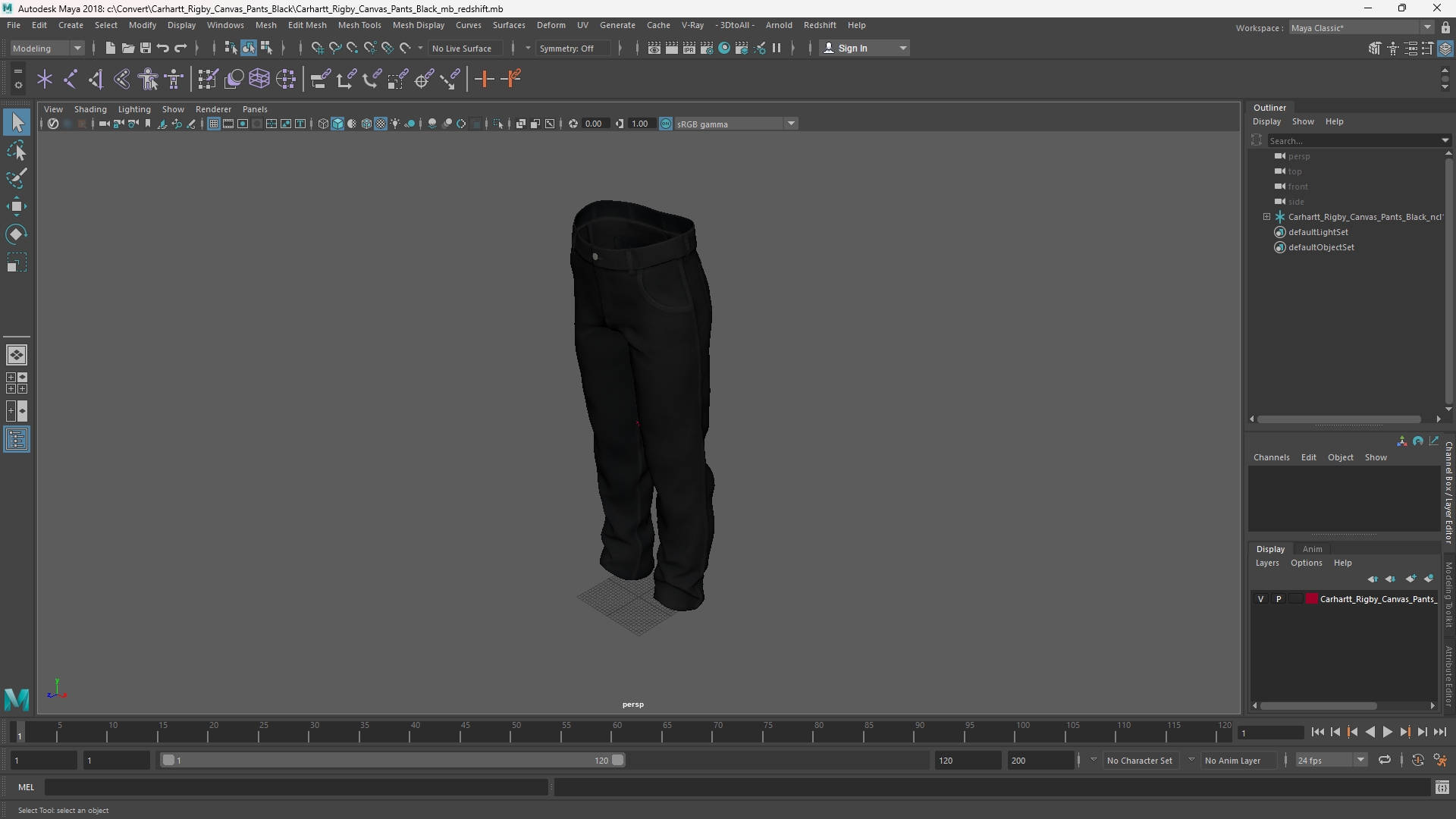
Task: Click the Open Scene folder icon
Action: (x=127, y=48)
